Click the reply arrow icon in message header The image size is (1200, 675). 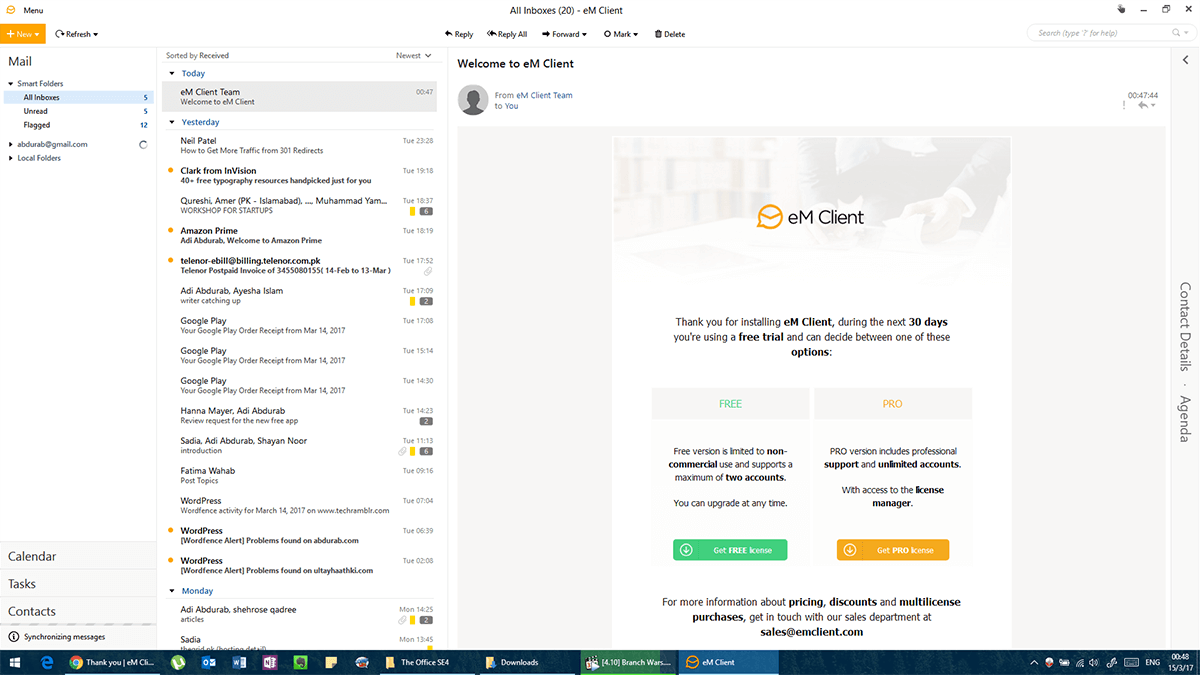click(x=1143, y=105)
